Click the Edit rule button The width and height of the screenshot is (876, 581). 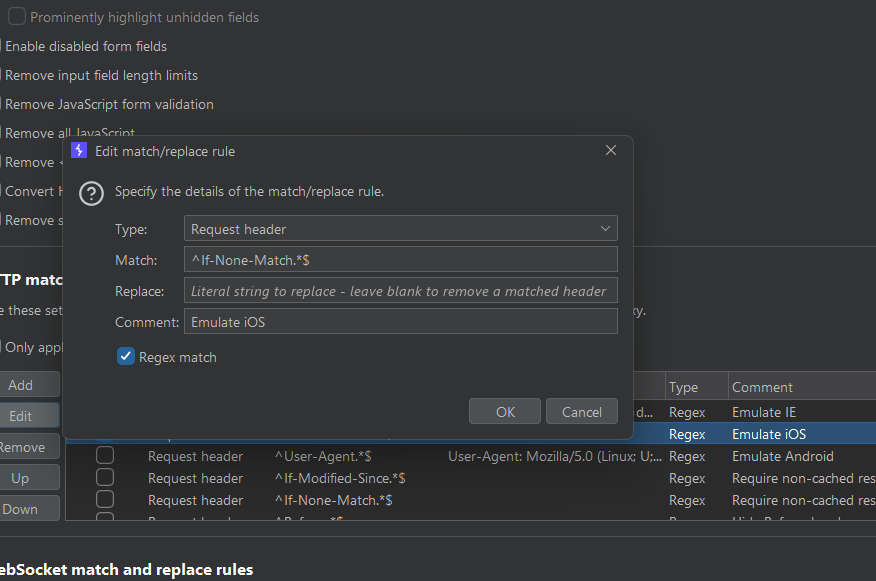coord(28,416)
